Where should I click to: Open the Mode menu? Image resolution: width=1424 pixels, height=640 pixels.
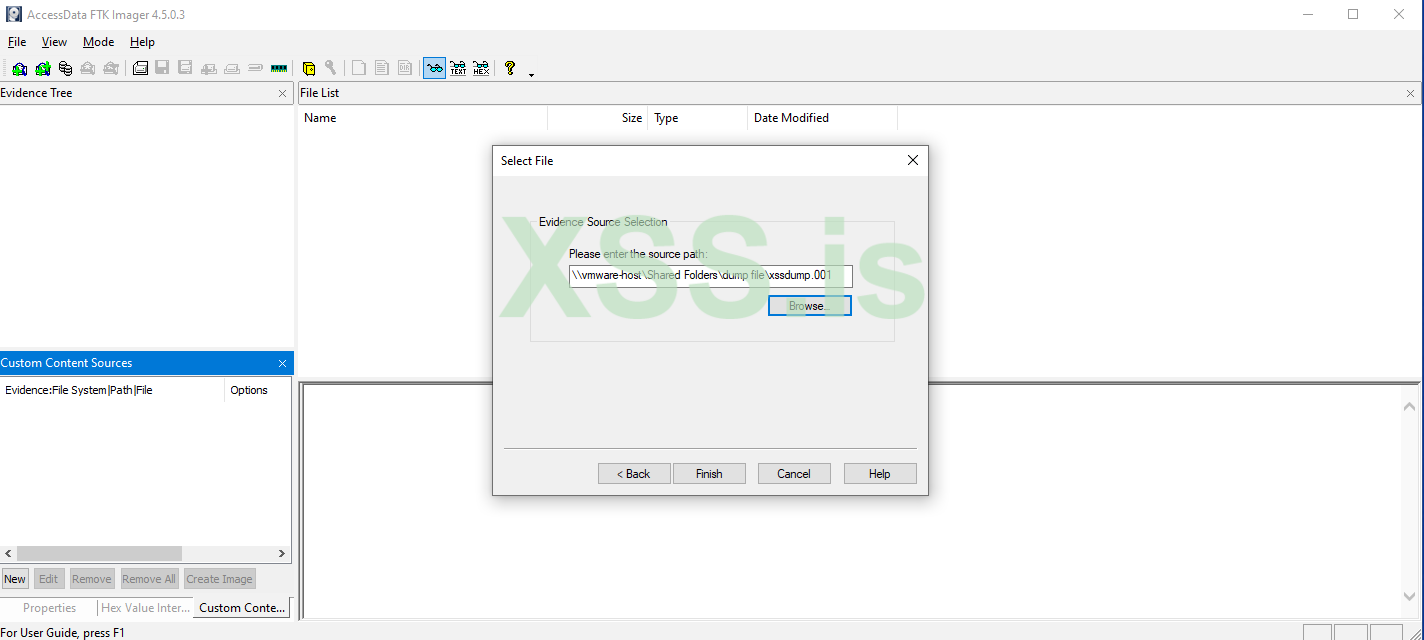pyautogui.click(x=98, y=42)
